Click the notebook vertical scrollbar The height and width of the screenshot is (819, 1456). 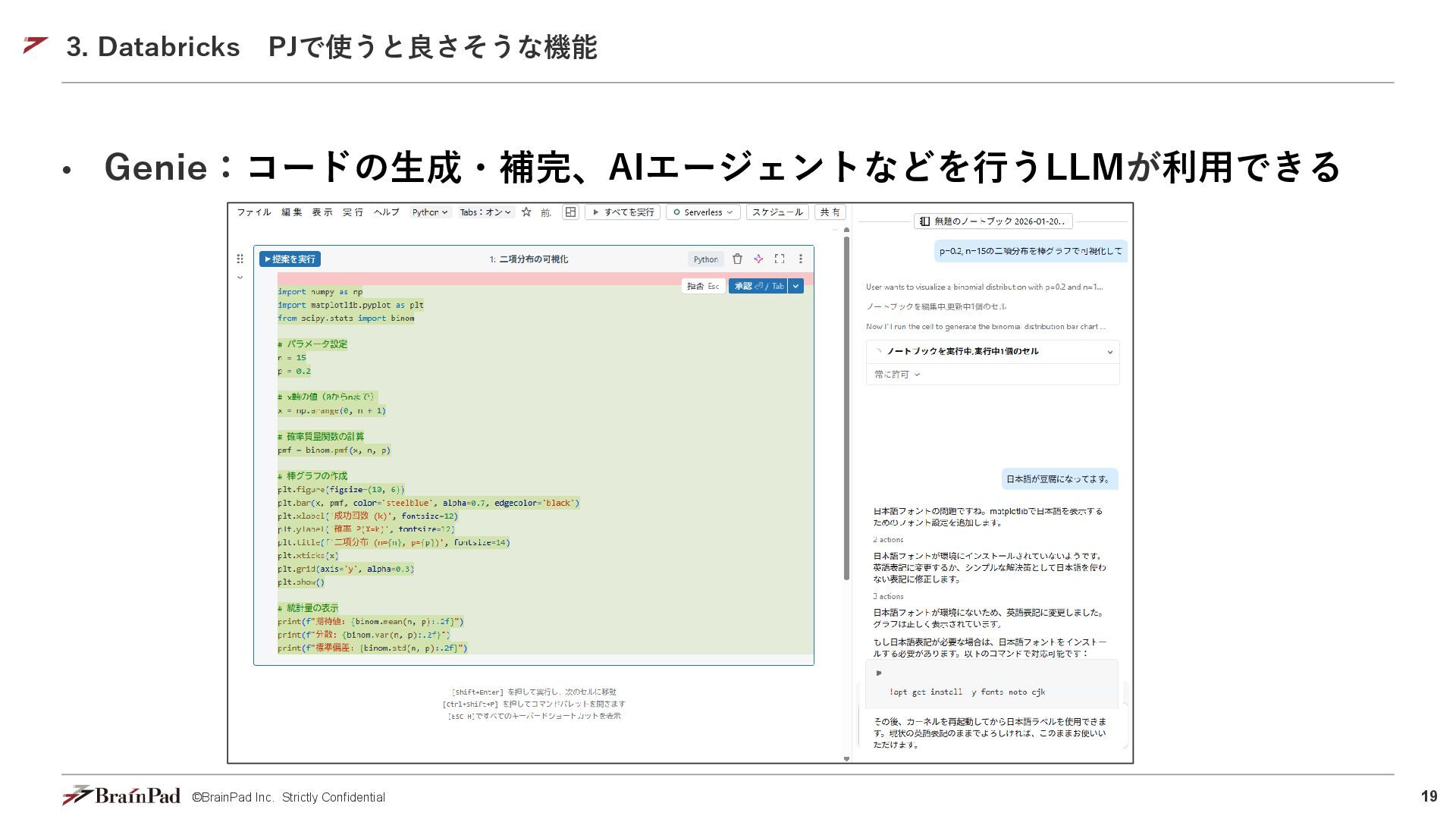coord(846,409)
